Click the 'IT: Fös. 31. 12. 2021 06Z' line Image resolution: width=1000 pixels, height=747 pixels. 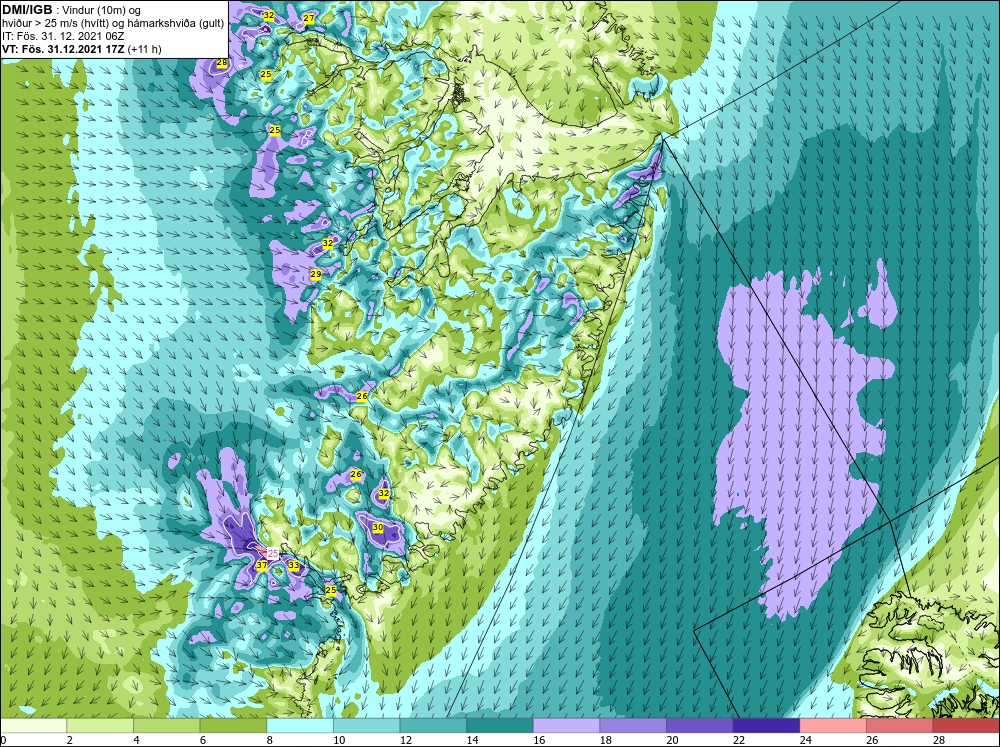point(63,36)
